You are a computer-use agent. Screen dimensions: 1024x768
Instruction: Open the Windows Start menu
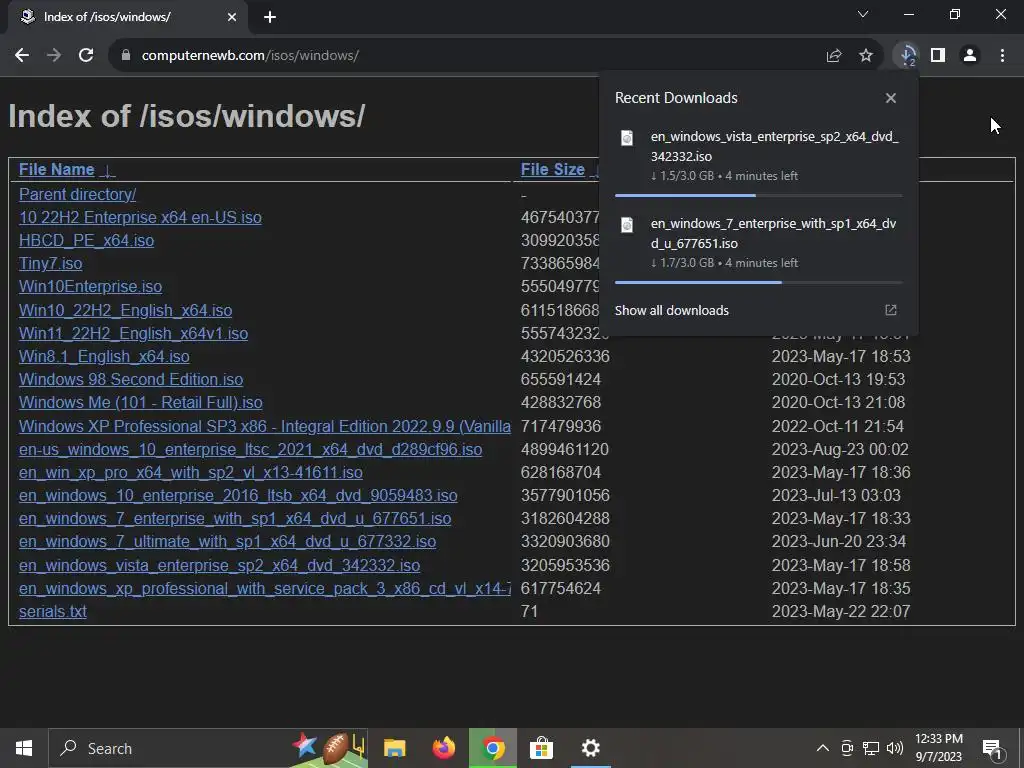(x=24, y=748)
